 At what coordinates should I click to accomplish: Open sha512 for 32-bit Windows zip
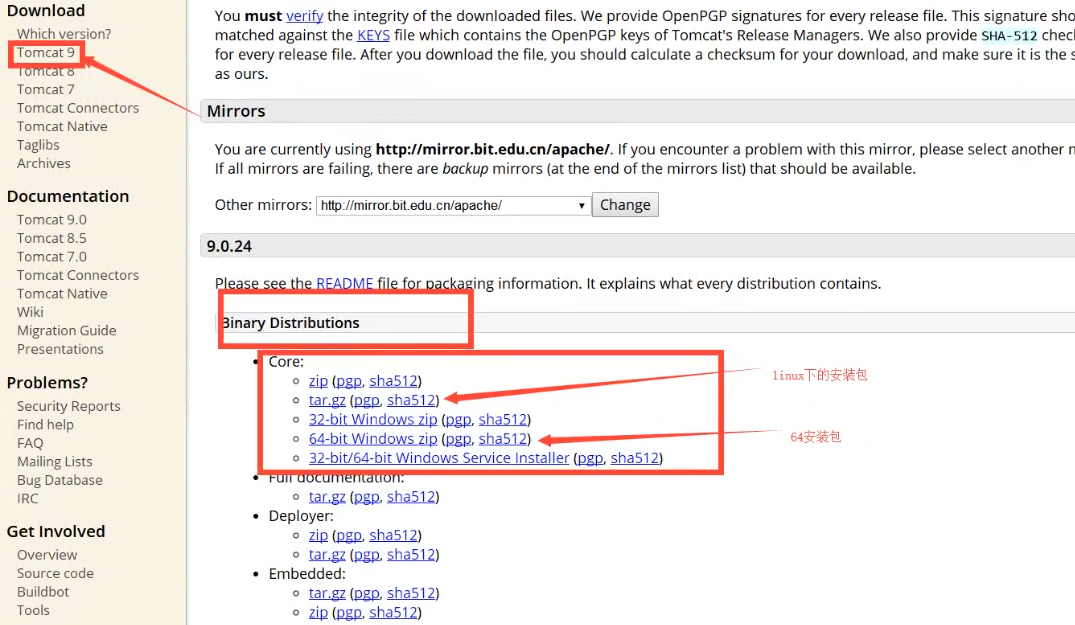(503, 419)
